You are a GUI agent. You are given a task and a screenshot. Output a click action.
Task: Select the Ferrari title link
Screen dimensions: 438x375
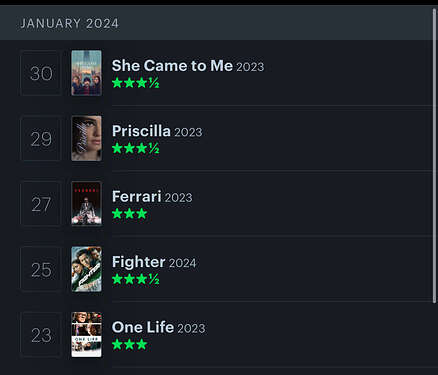(136, 196)
